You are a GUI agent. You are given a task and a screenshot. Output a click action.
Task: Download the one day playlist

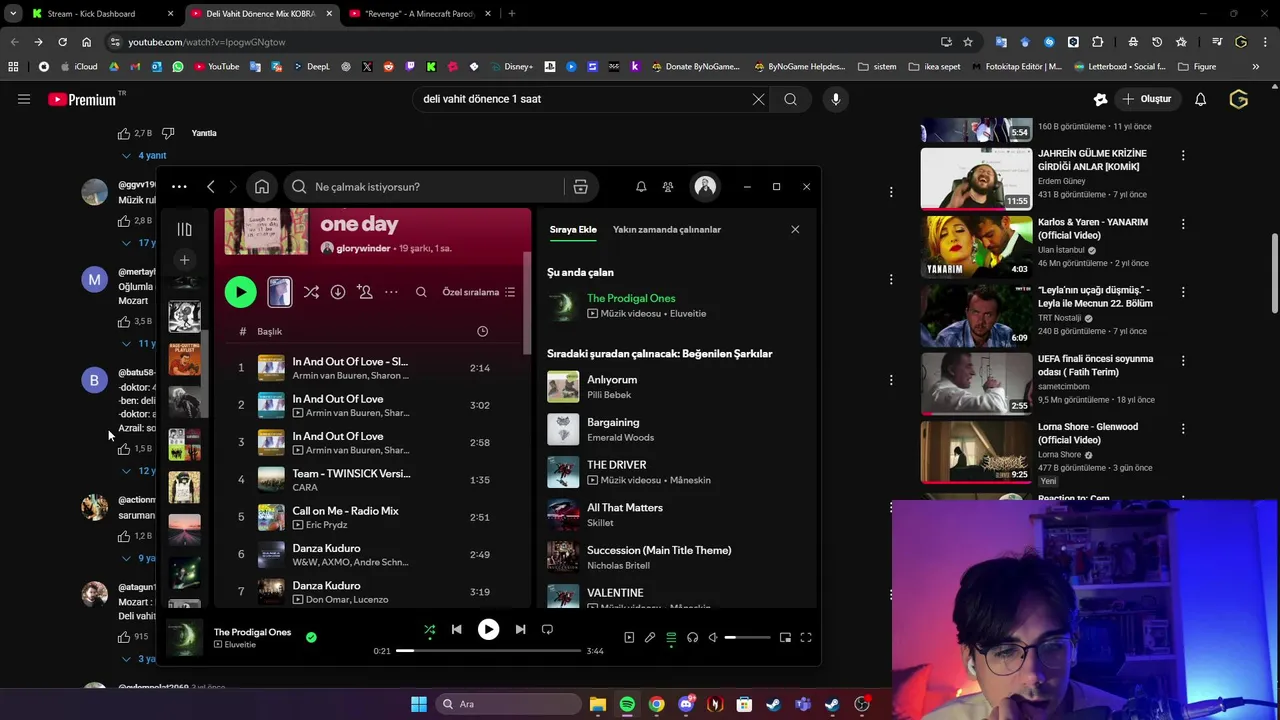click(338, 292)
